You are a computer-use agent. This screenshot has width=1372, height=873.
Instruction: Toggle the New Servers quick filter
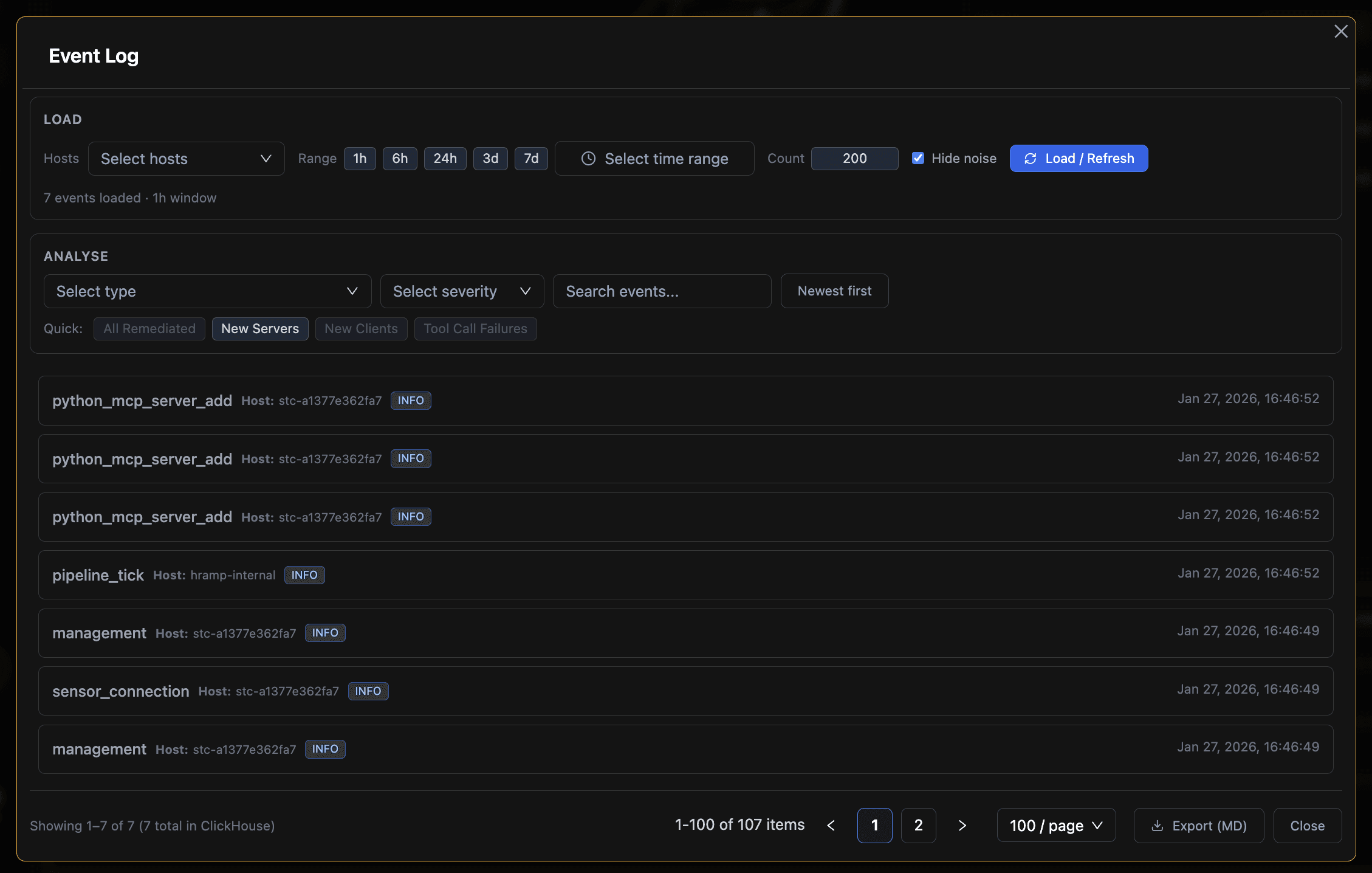(260, 329)
